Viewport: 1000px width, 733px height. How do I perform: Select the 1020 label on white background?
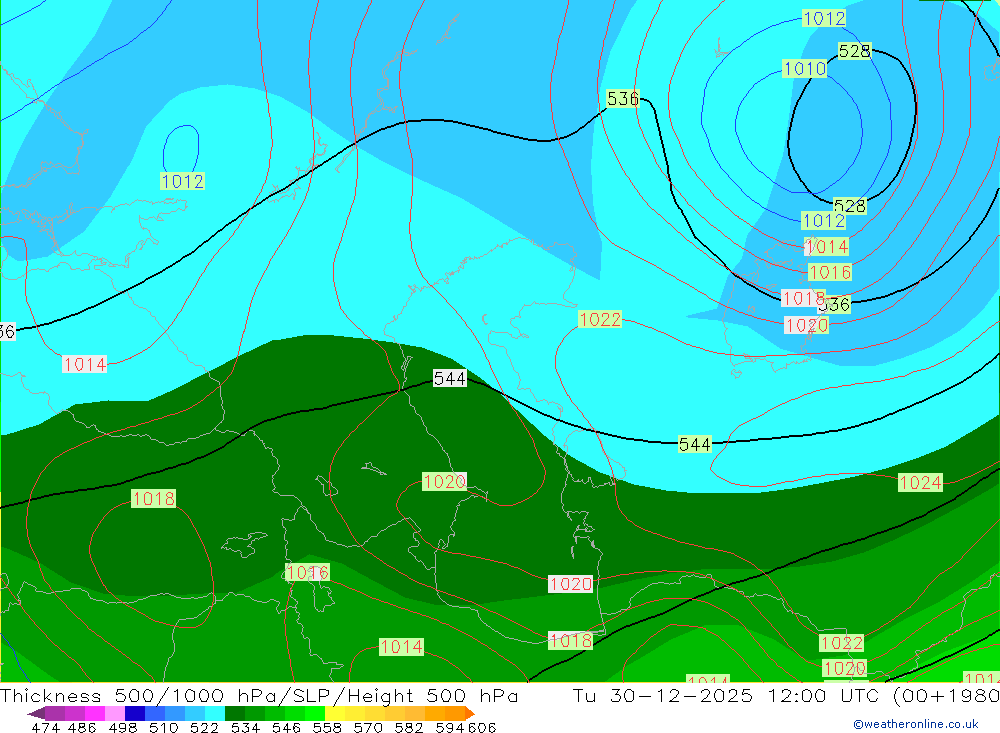tap(570, 584)
